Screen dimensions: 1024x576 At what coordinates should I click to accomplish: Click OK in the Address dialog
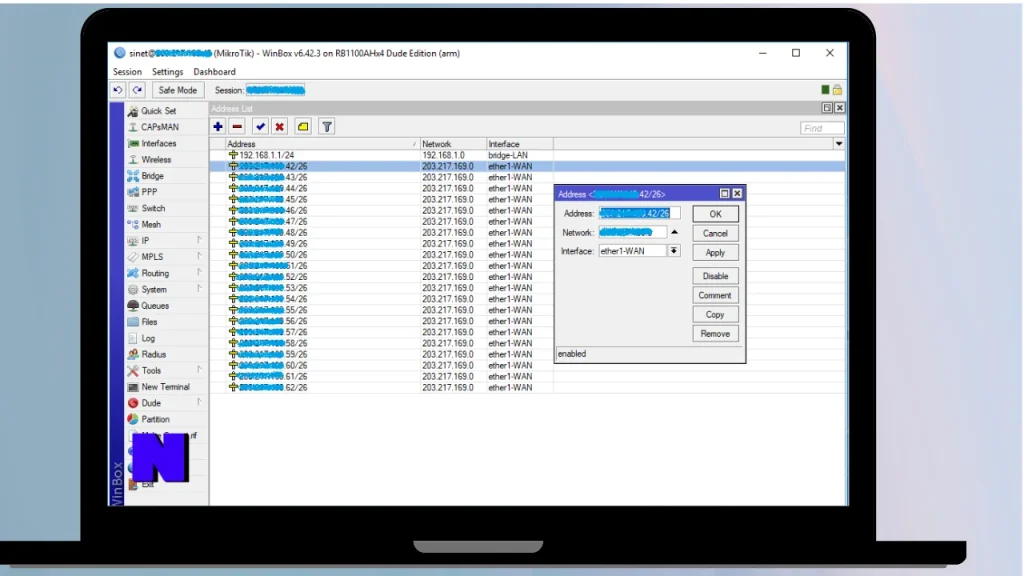[x=715, y=214]
